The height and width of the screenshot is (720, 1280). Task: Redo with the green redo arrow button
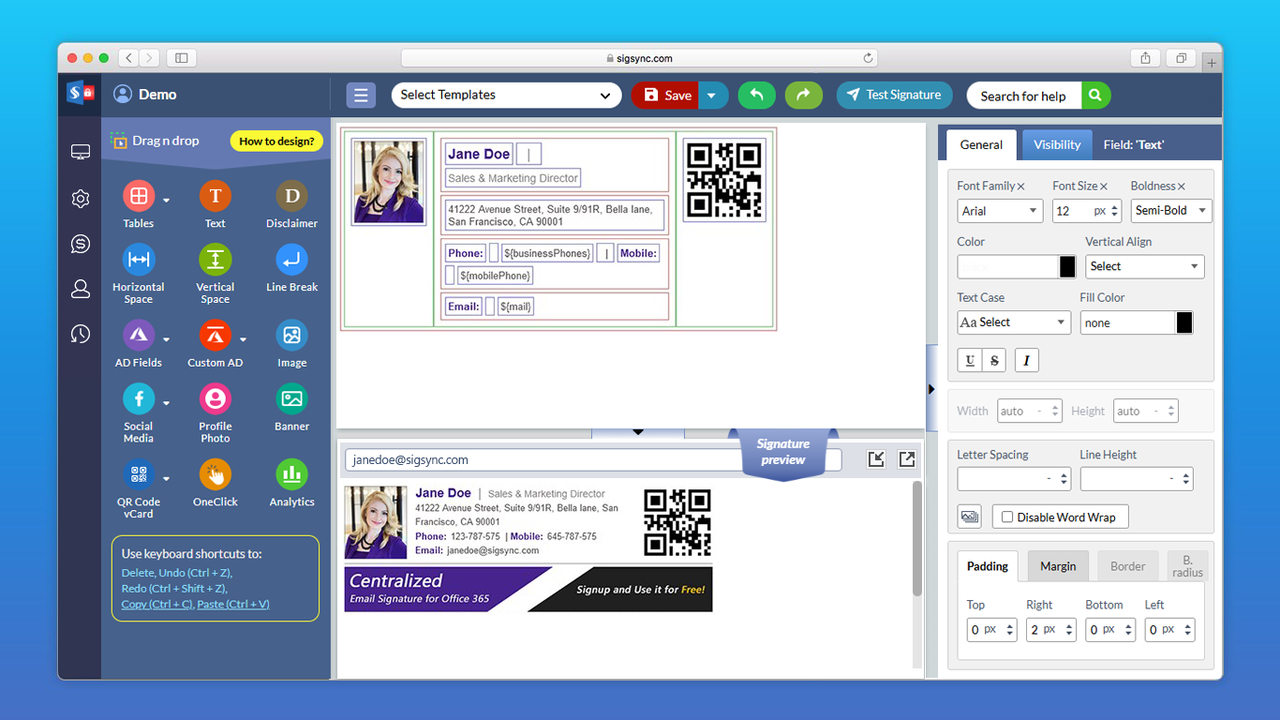click(x=804, y=95)
